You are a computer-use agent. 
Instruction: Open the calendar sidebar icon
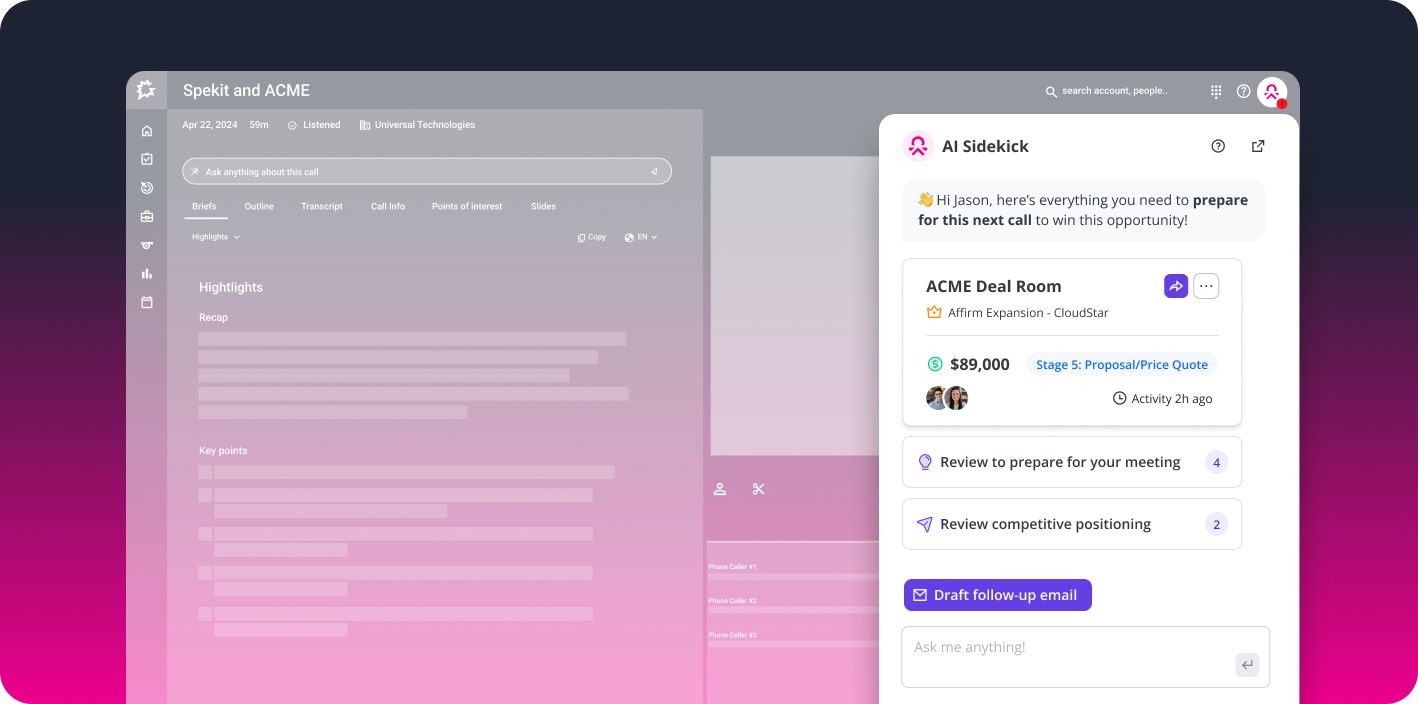[147, 302]
